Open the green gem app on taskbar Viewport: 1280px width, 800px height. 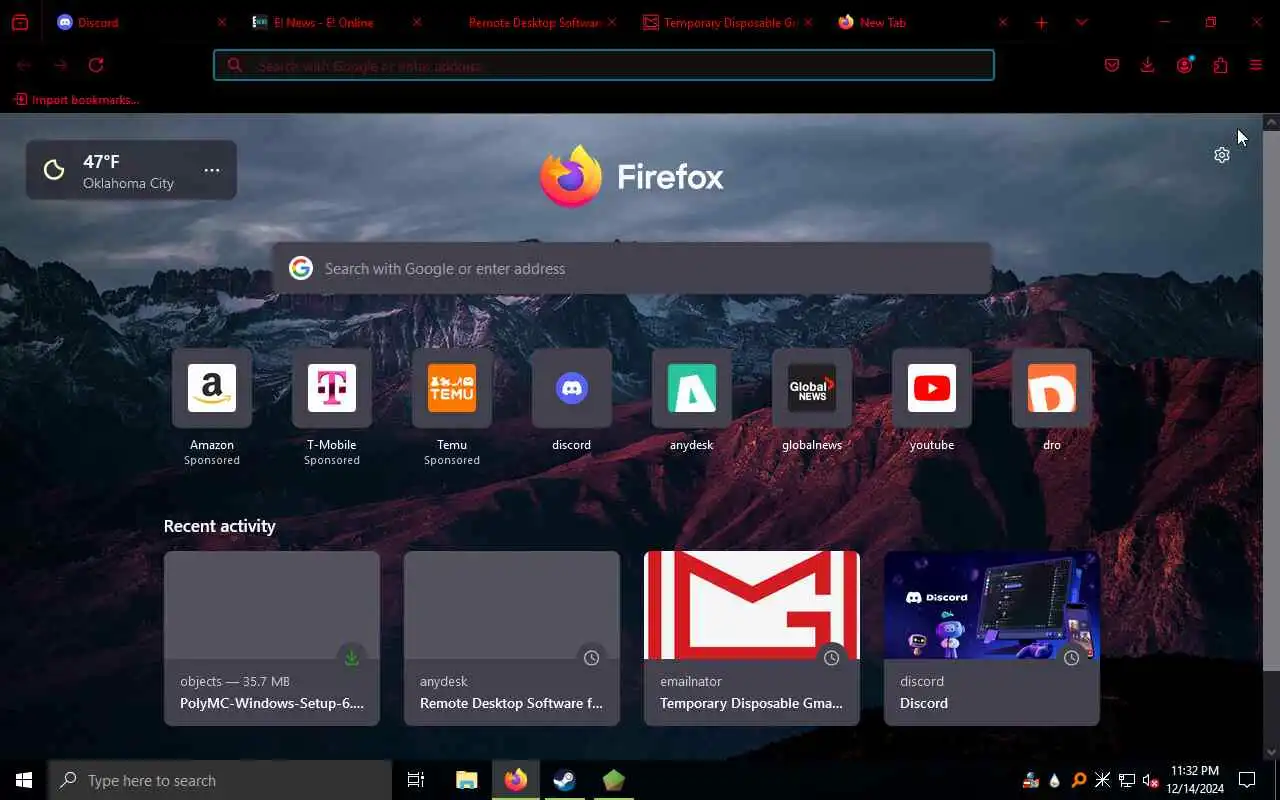pos(614,780)
